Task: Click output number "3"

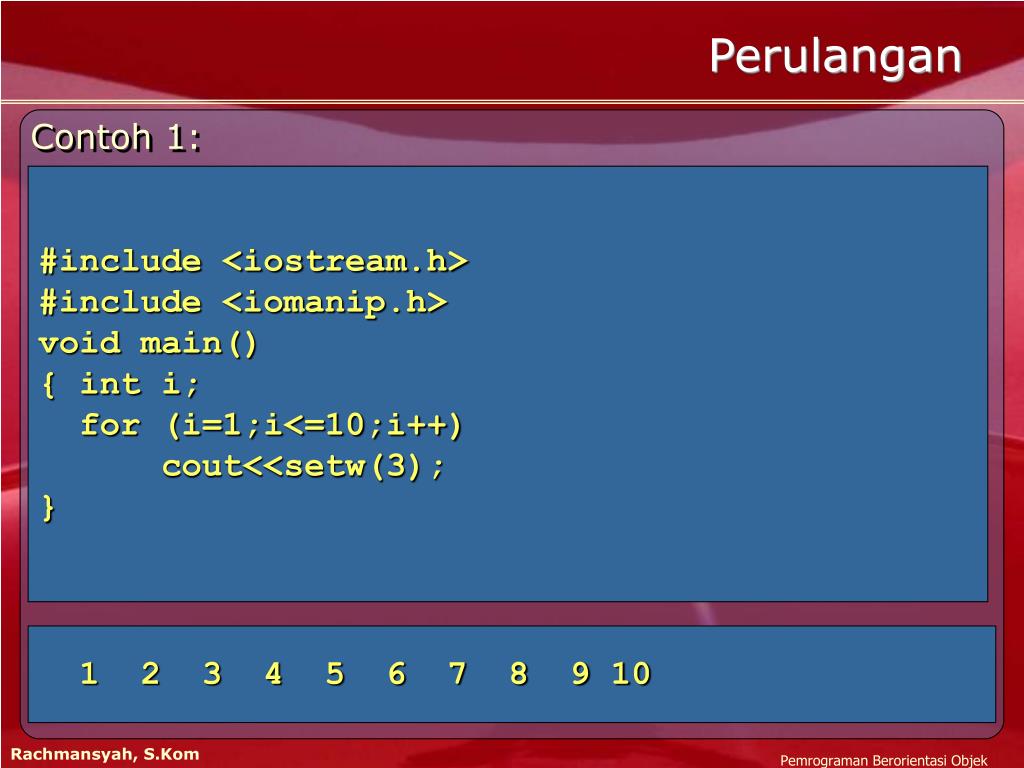Action: click(x=212, y=673)
